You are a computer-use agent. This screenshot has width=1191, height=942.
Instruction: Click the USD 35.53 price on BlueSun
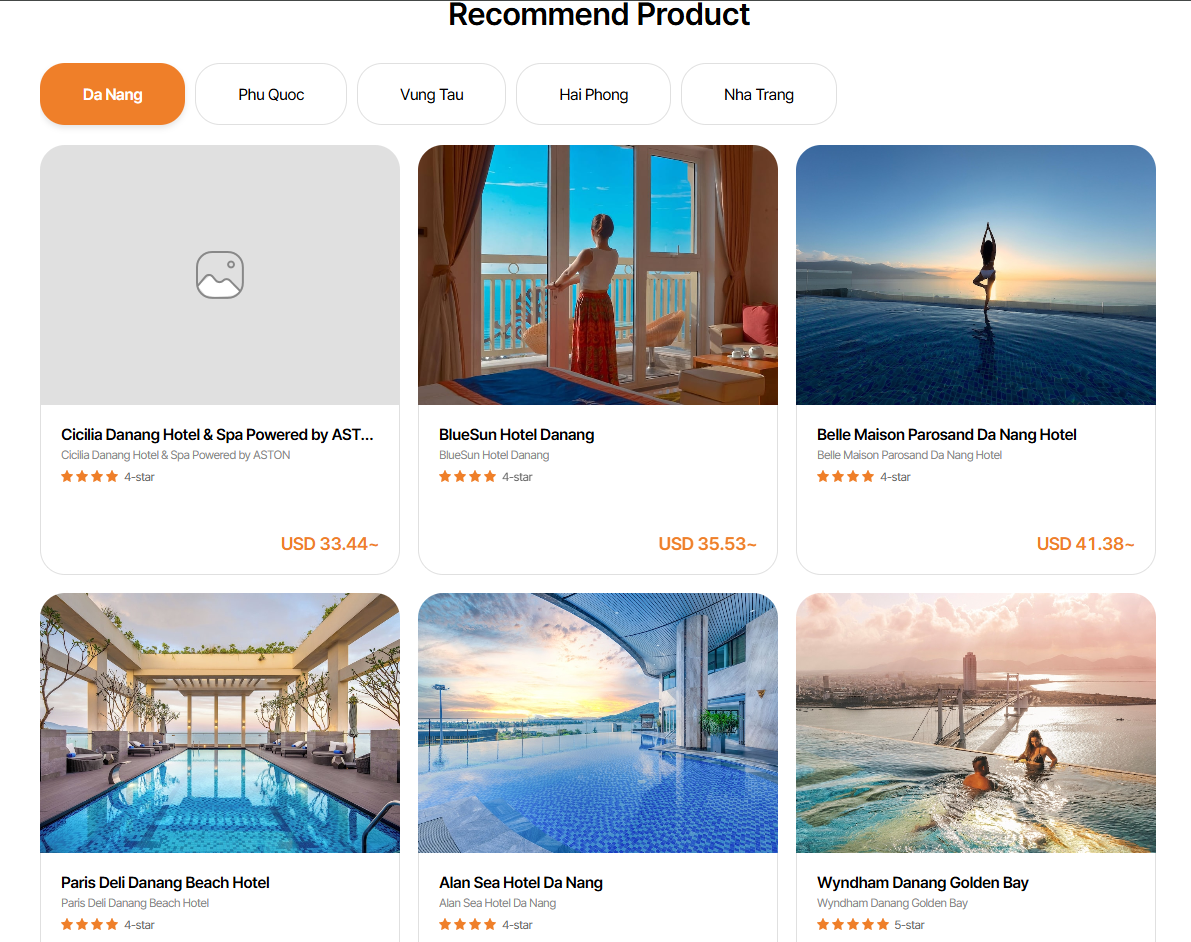707,544
